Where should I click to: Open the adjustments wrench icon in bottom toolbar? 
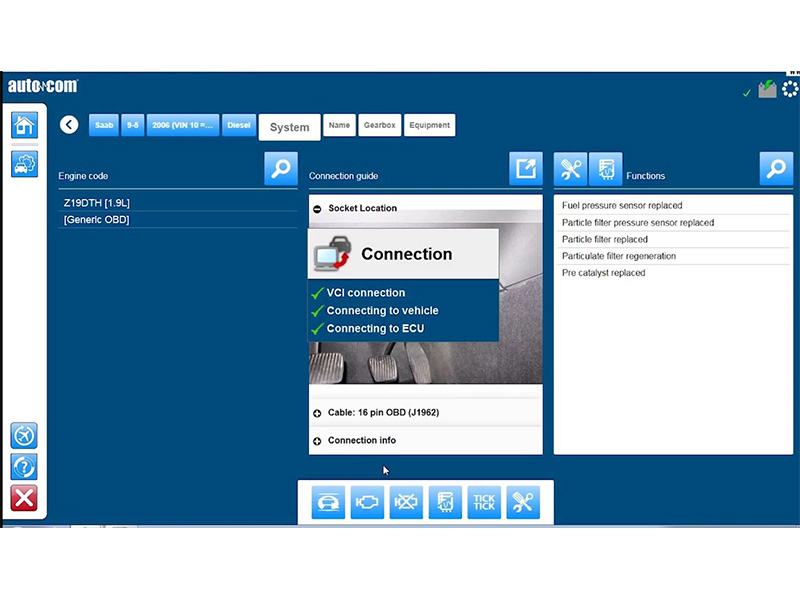coord(523,503)
